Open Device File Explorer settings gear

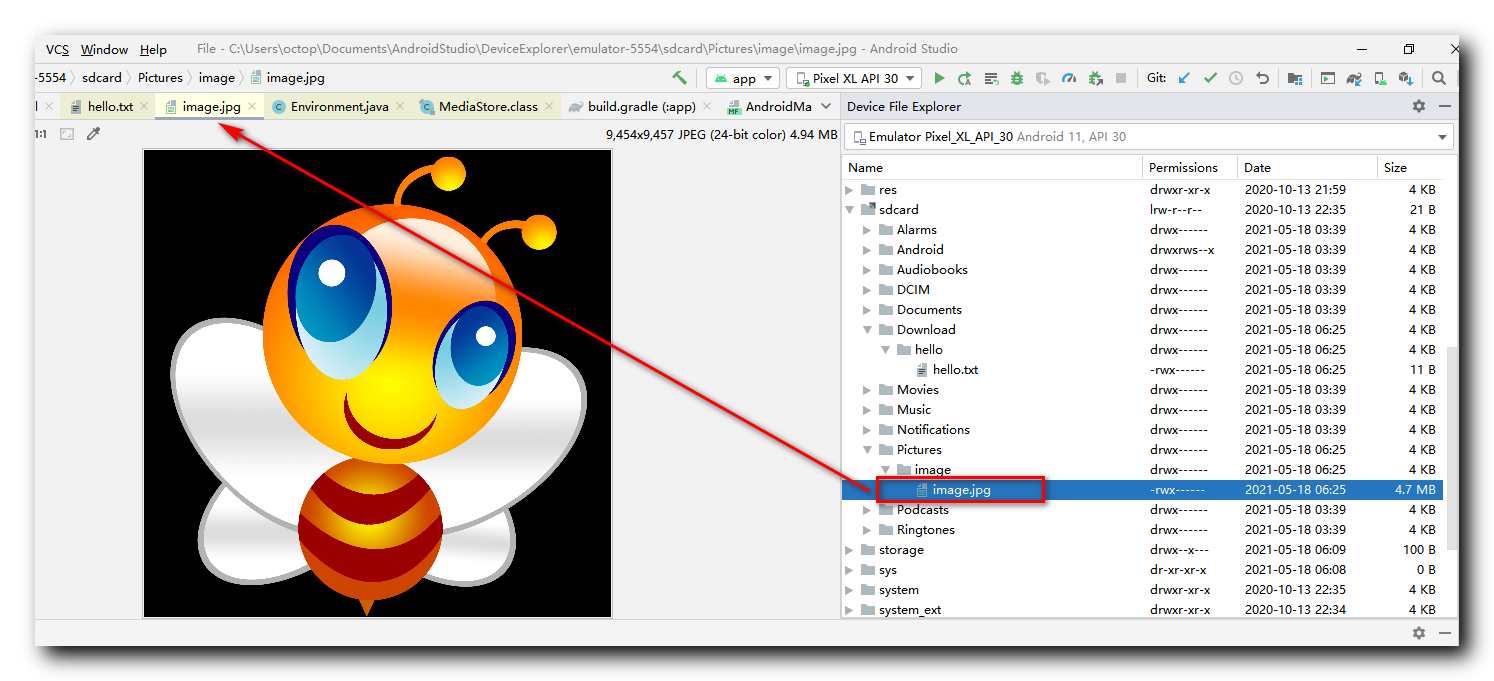(x=1419, y=106)
